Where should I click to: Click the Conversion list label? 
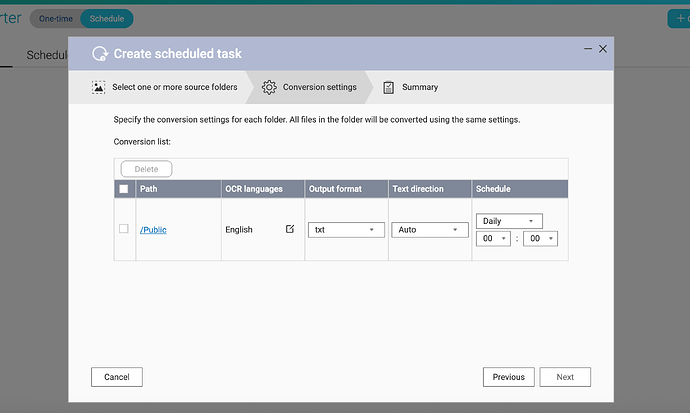(142, 142)
